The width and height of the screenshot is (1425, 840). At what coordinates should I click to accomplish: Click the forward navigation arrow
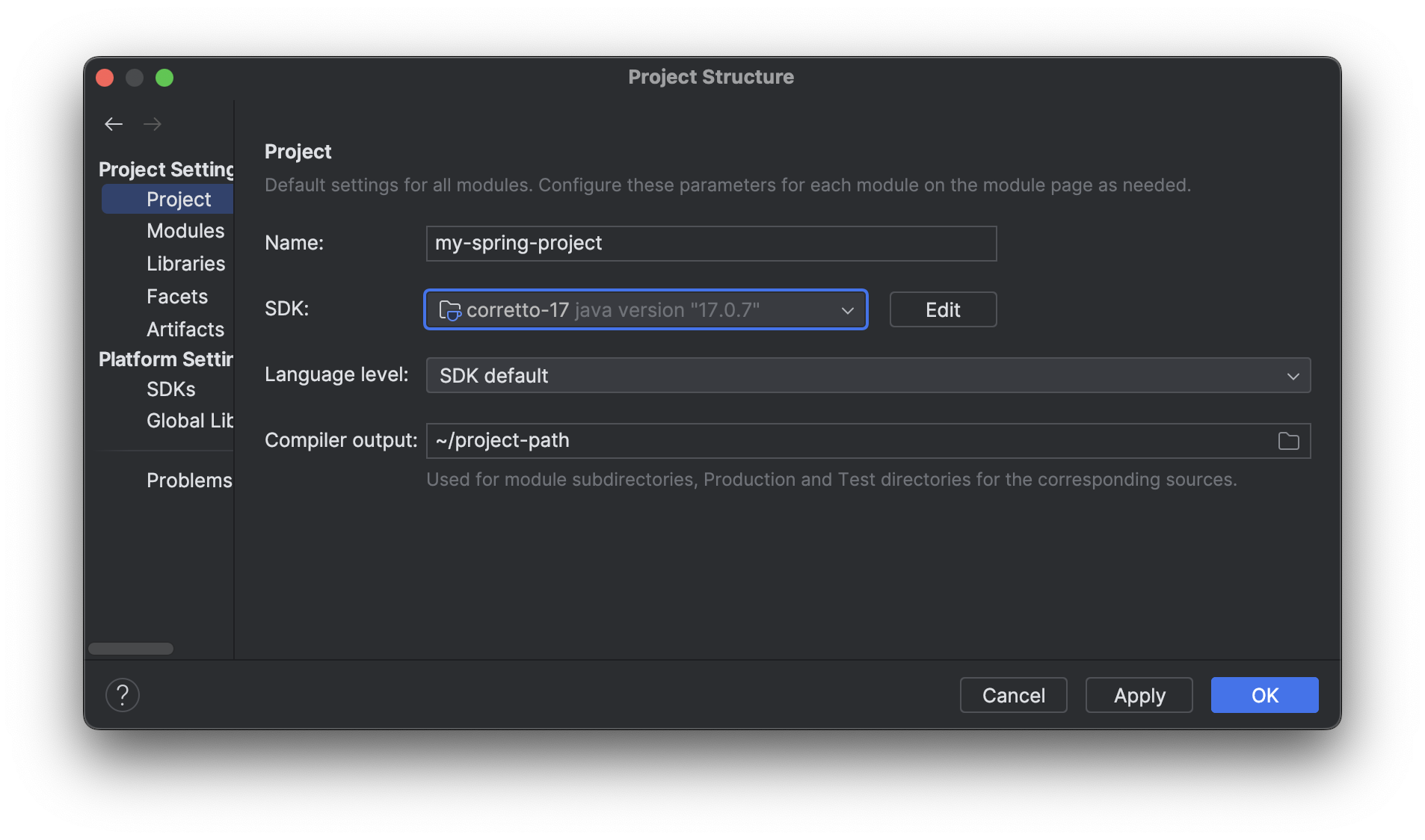pyautogui.click(x=153, y=124)
